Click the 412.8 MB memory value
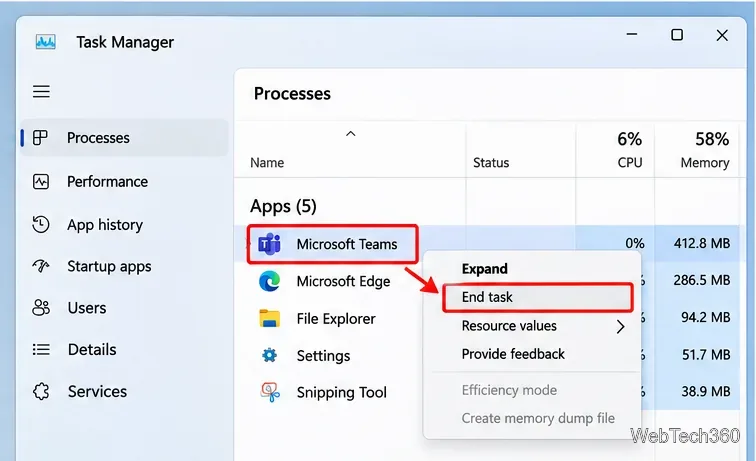The width and height of the screenshot is (756, 461). pos(702,243)
